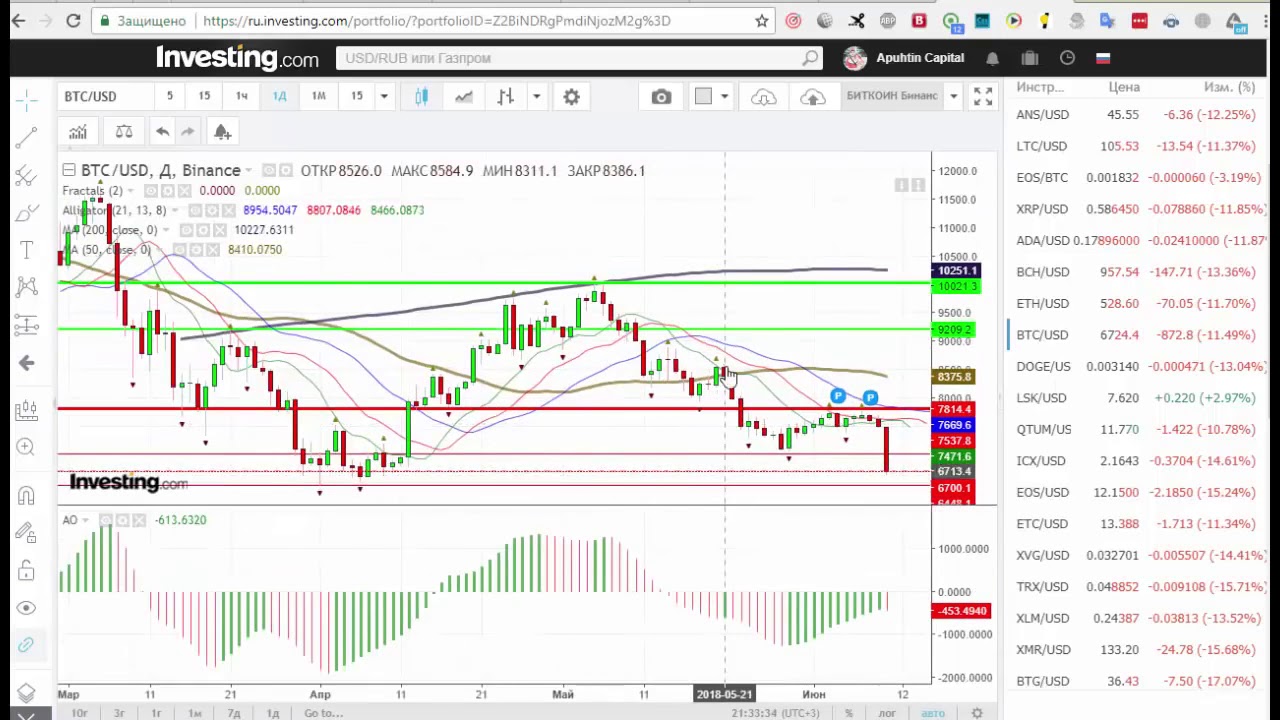The height and width of the screenshot is (720, 1280).
Task: Enter fullscreen chart mode
Action: pos(983,96)
